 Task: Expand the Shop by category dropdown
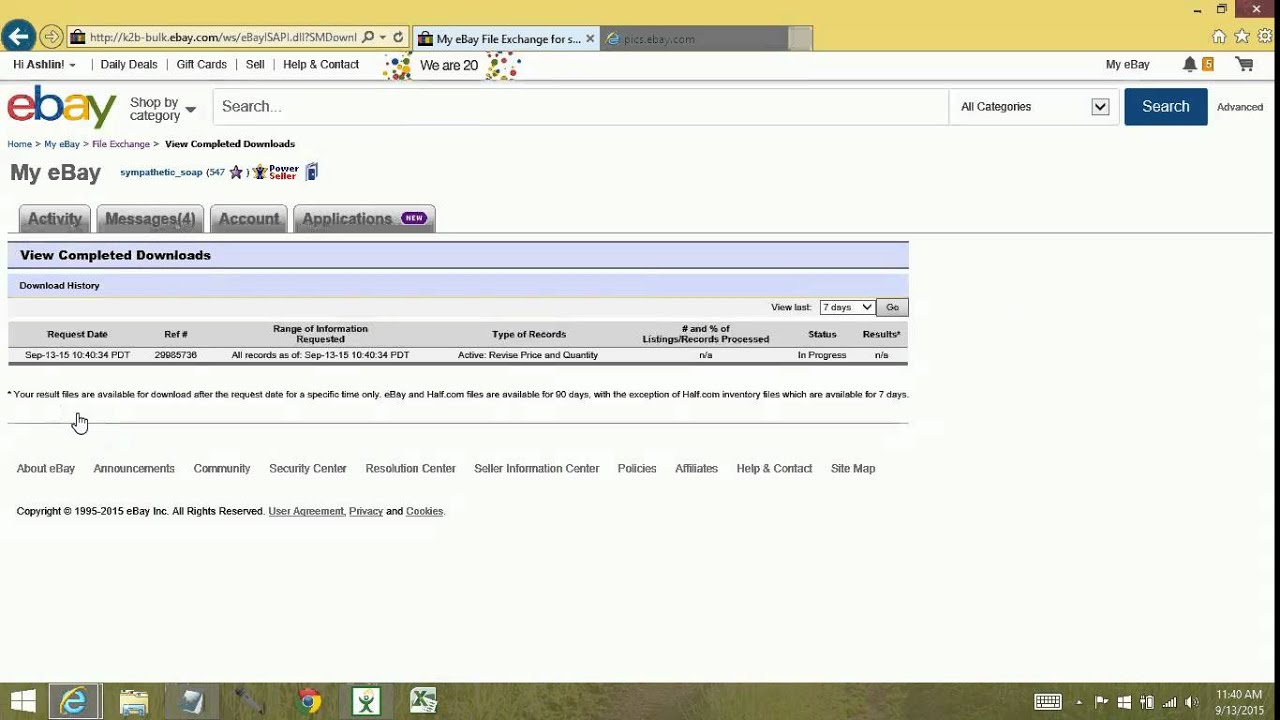[163, 109]
